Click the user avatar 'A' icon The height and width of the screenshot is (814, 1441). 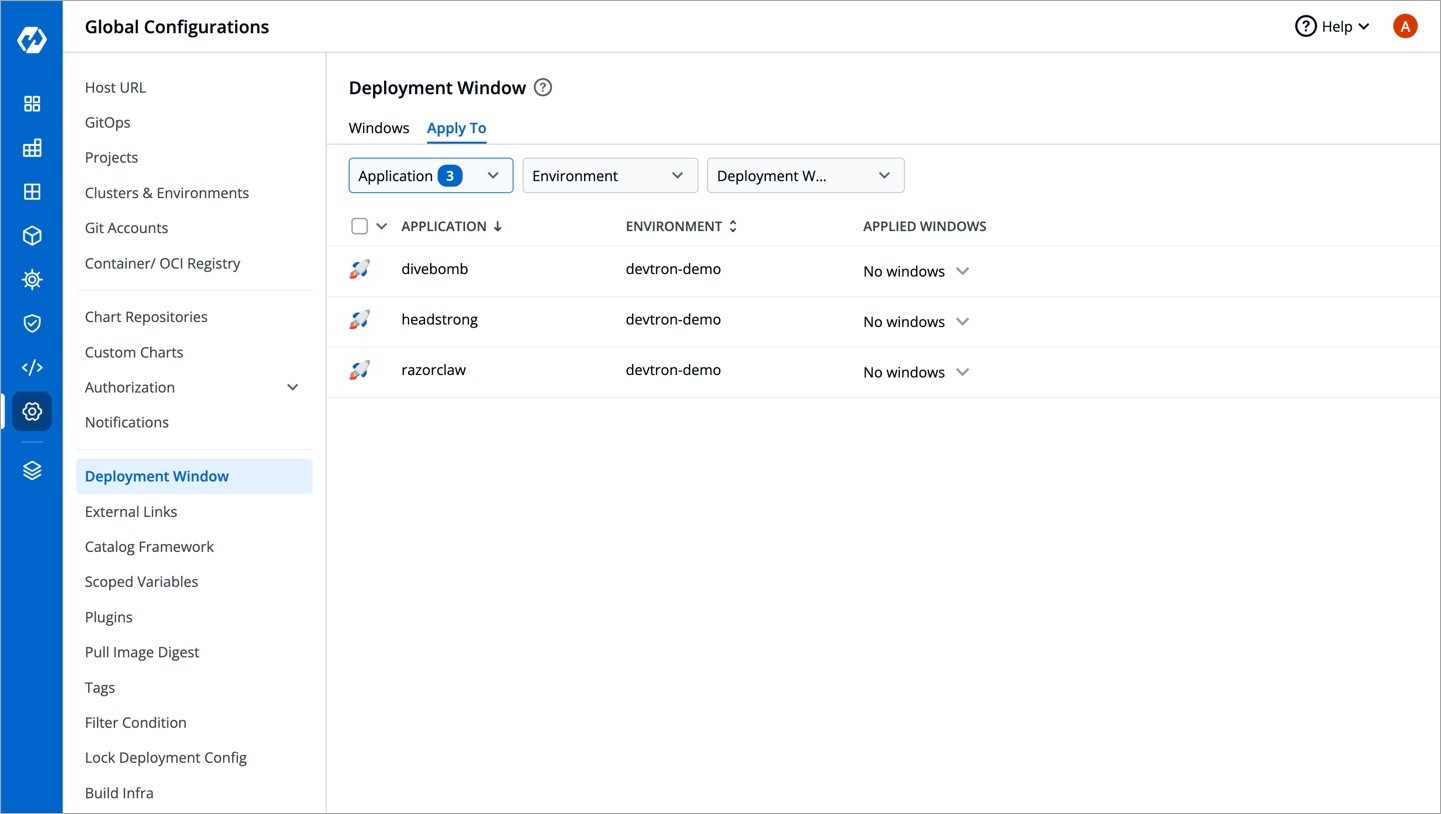1405,27
